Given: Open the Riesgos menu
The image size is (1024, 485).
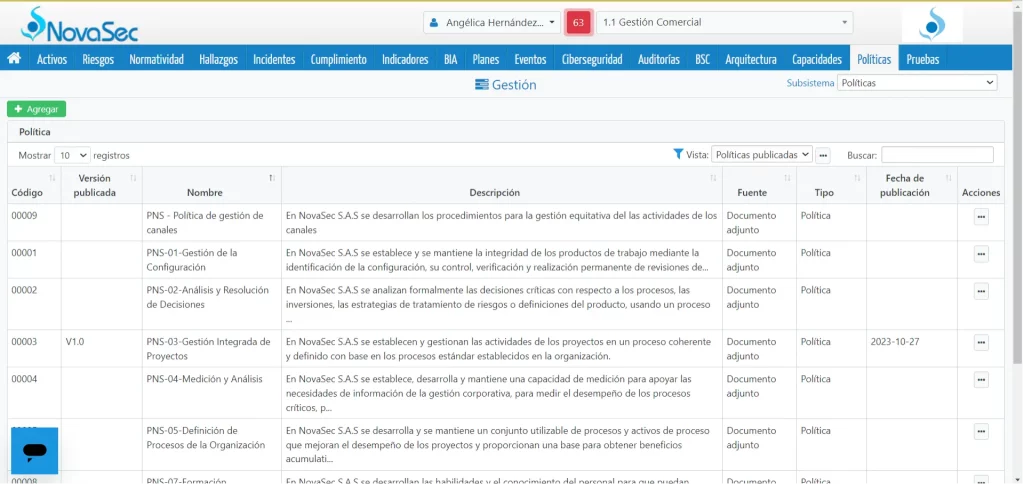Looking at the screenshot, I should point(98,59).
